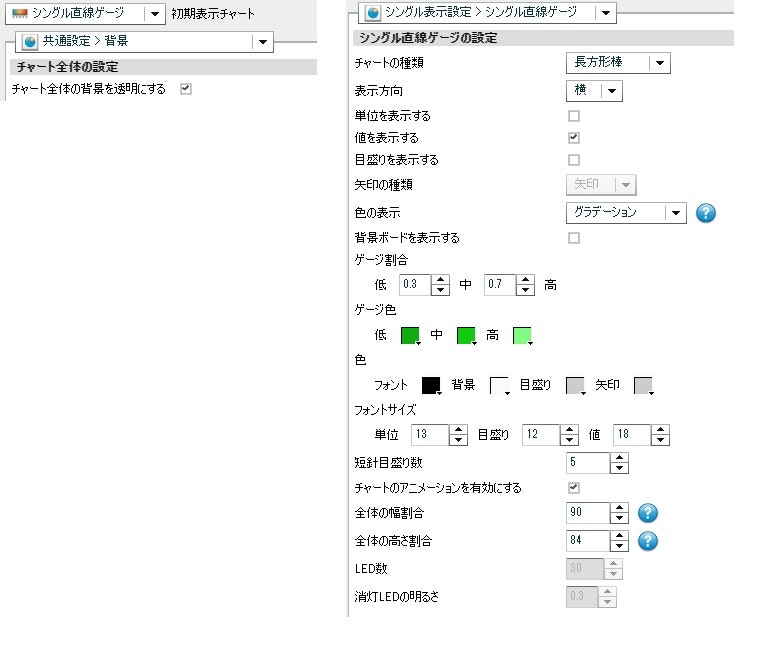The image size is (784, 645).
Task: Increase 目盛り font size
Action: 569,430
